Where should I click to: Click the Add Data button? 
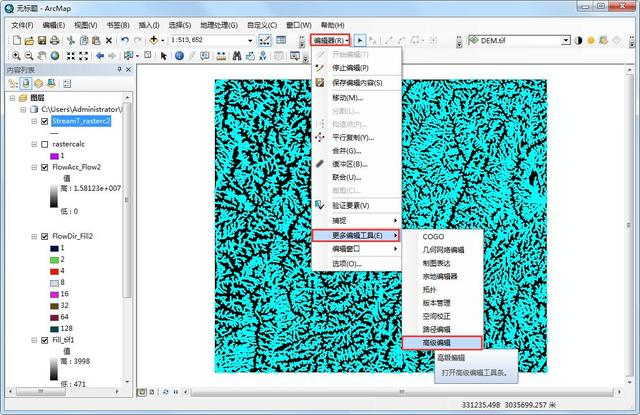click(154, 40)
